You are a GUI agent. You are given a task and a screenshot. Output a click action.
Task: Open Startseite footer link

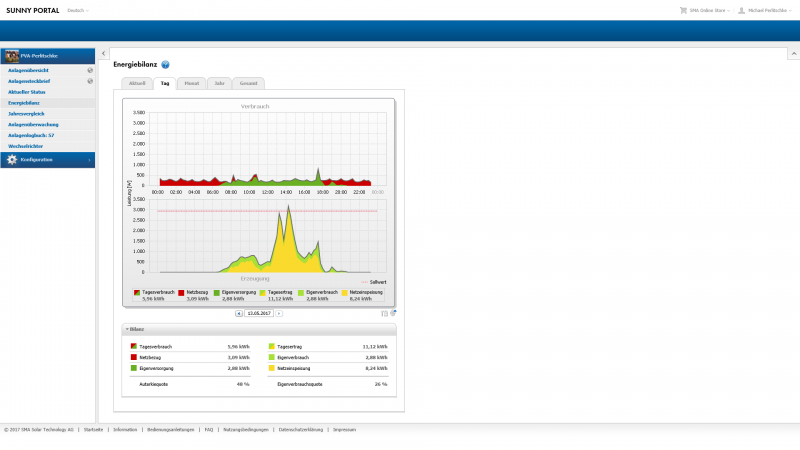(93, 430)
